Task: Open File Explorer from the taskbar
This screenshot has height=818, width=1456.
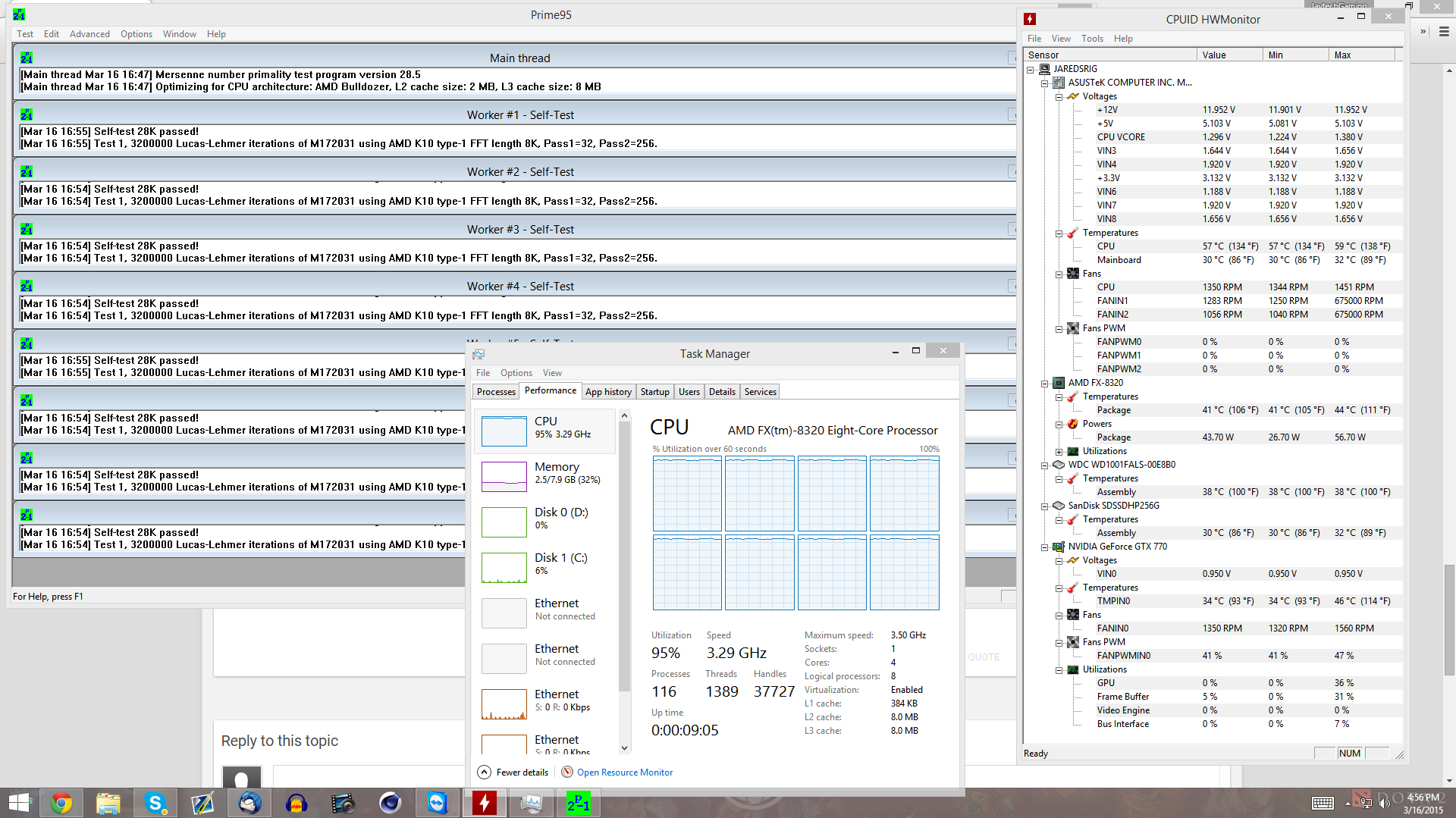Action: point(108,803)
